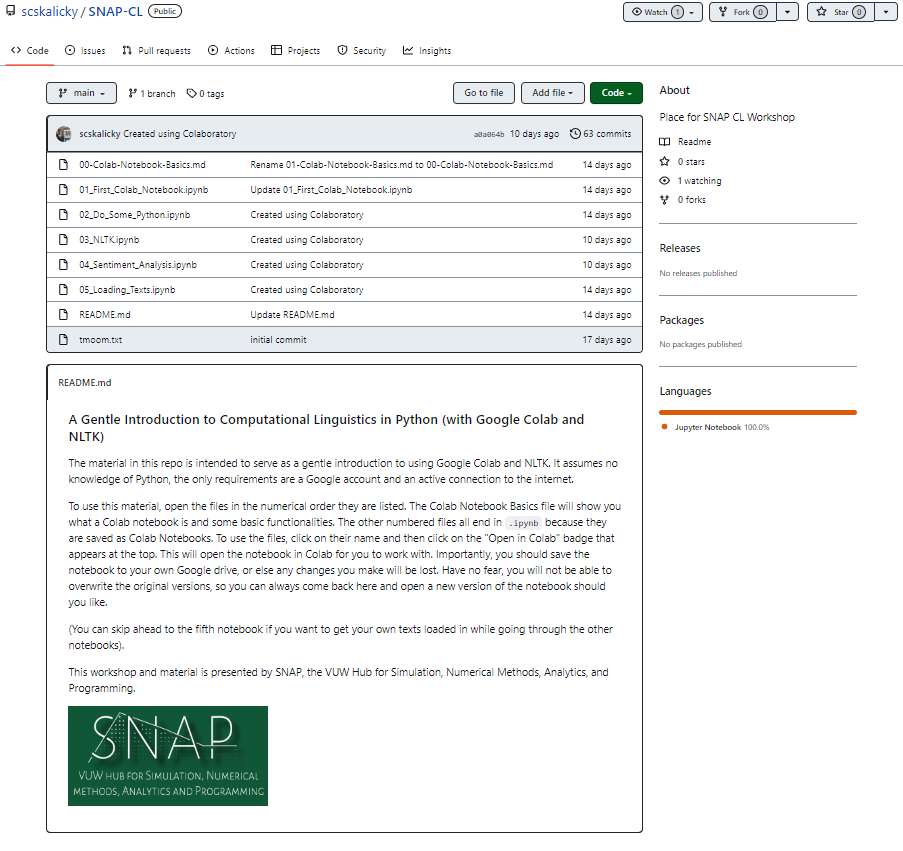Click the Projects table icon
This screenshot has width=903, height=851.
point(276,51)
